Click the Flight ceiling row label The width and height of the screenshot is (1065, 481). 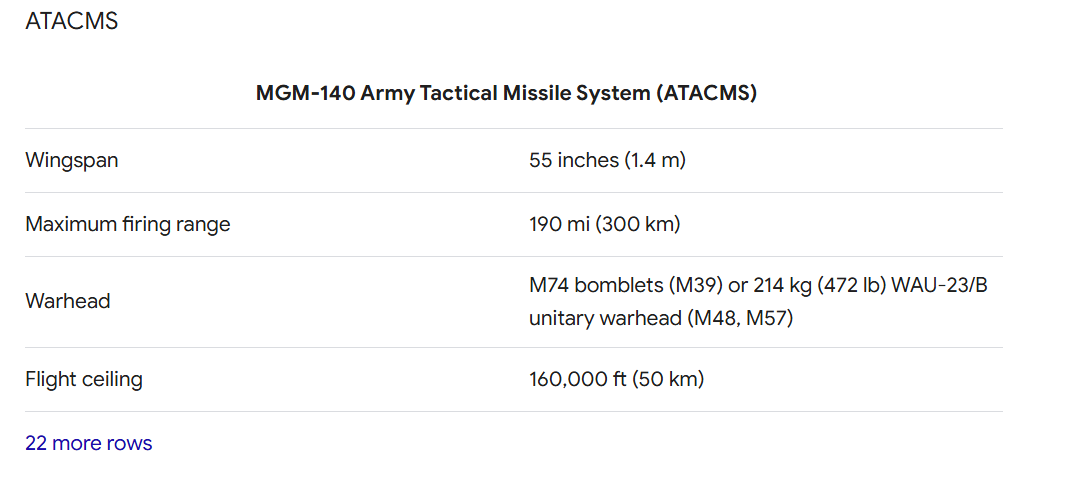click(84, 380)
